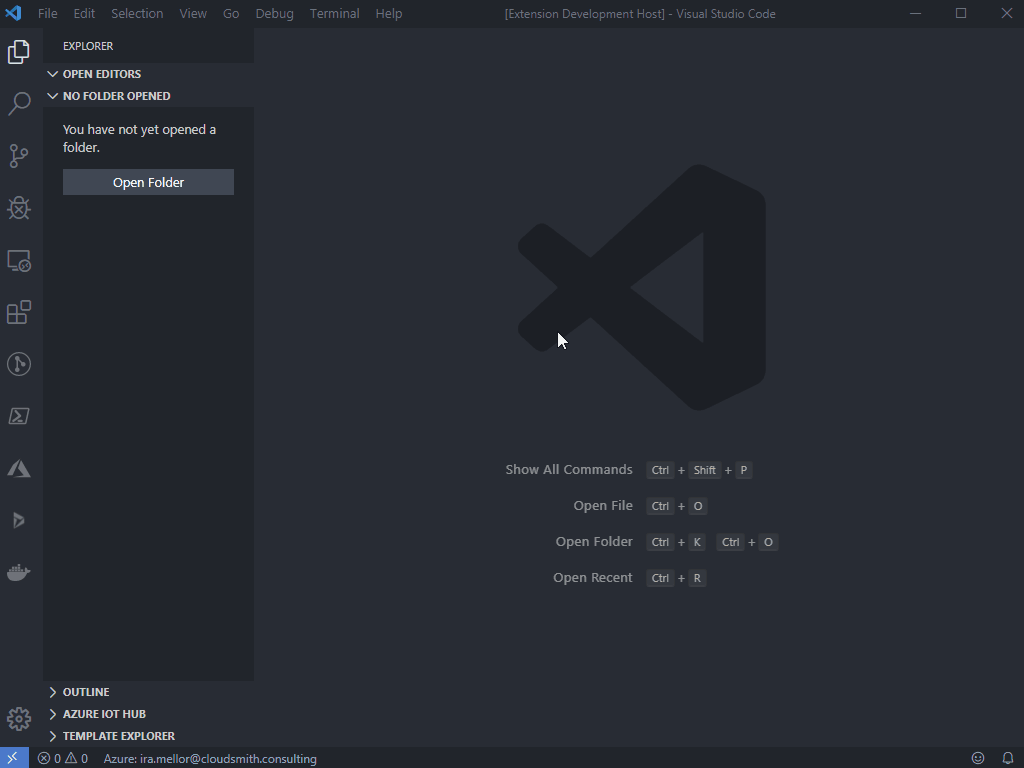Click the feedback smiley icon
This screenshot has height=768, width=1024.
[978, 758]
